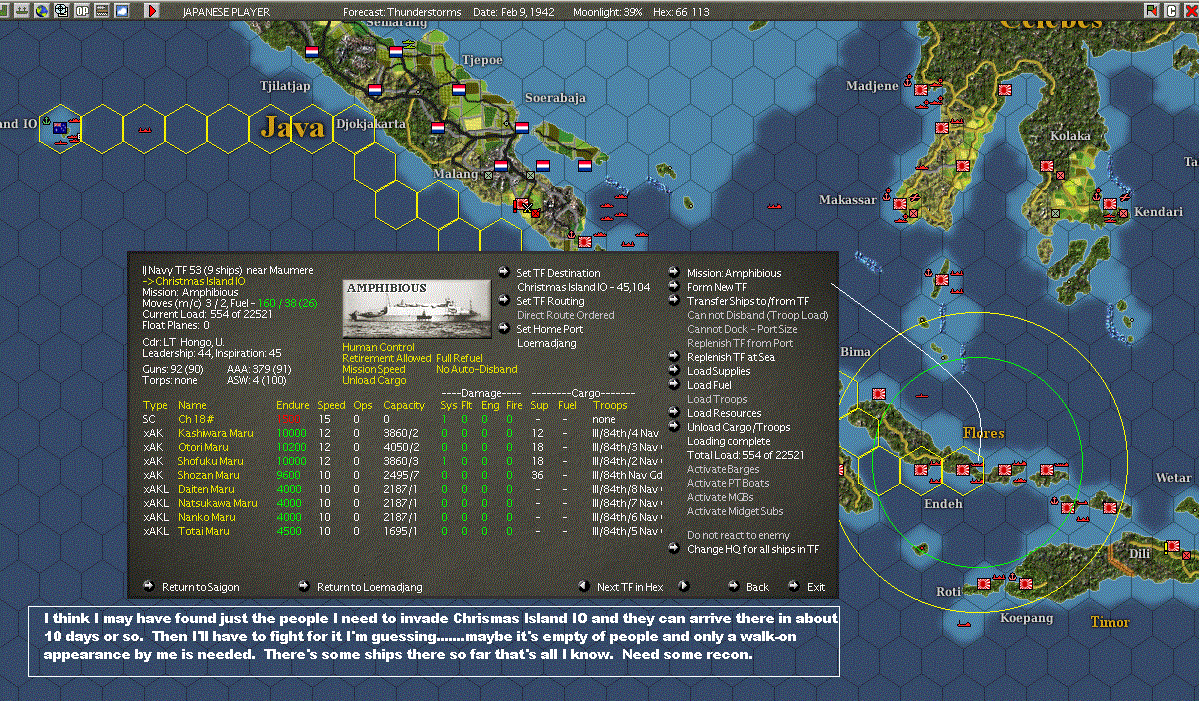Sort ship list by Endure column
This screenshot has width=1199, height=701.
(292, 405)
